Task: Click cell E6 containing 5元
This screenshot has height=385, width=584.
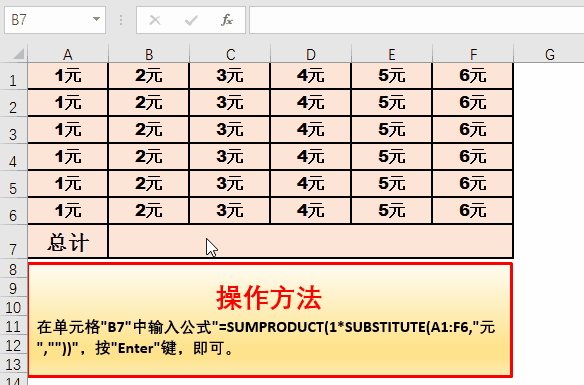Action: pyautogui.click(x=392, y=211)
